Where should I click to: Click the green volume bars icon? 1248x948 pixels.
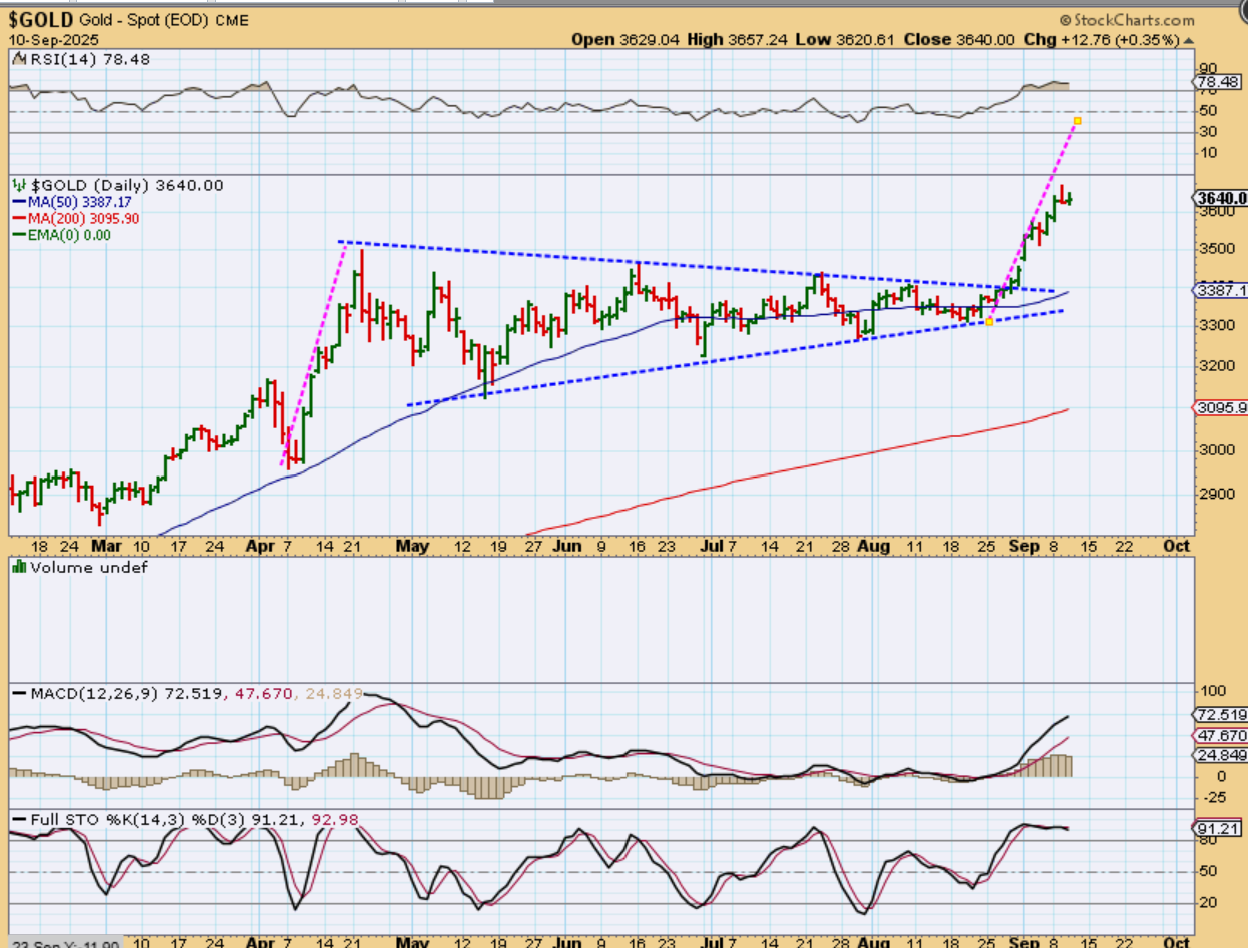[x=17, y=568]
